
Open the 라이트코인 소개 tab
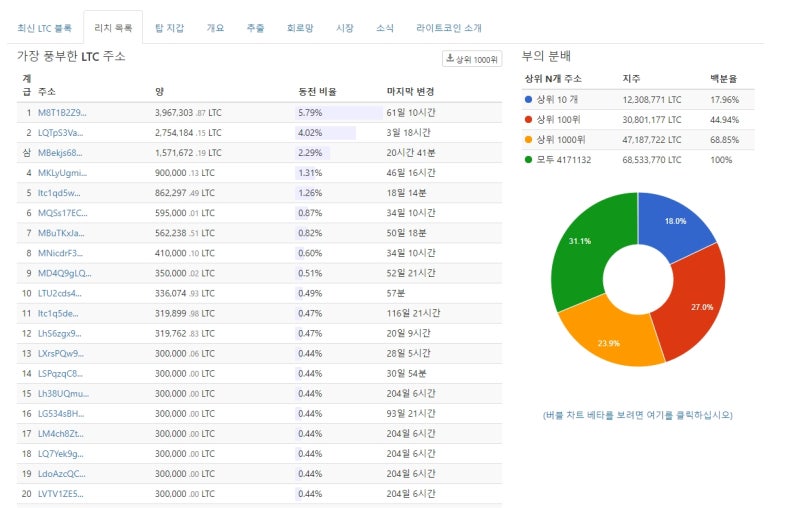point(449,28)
